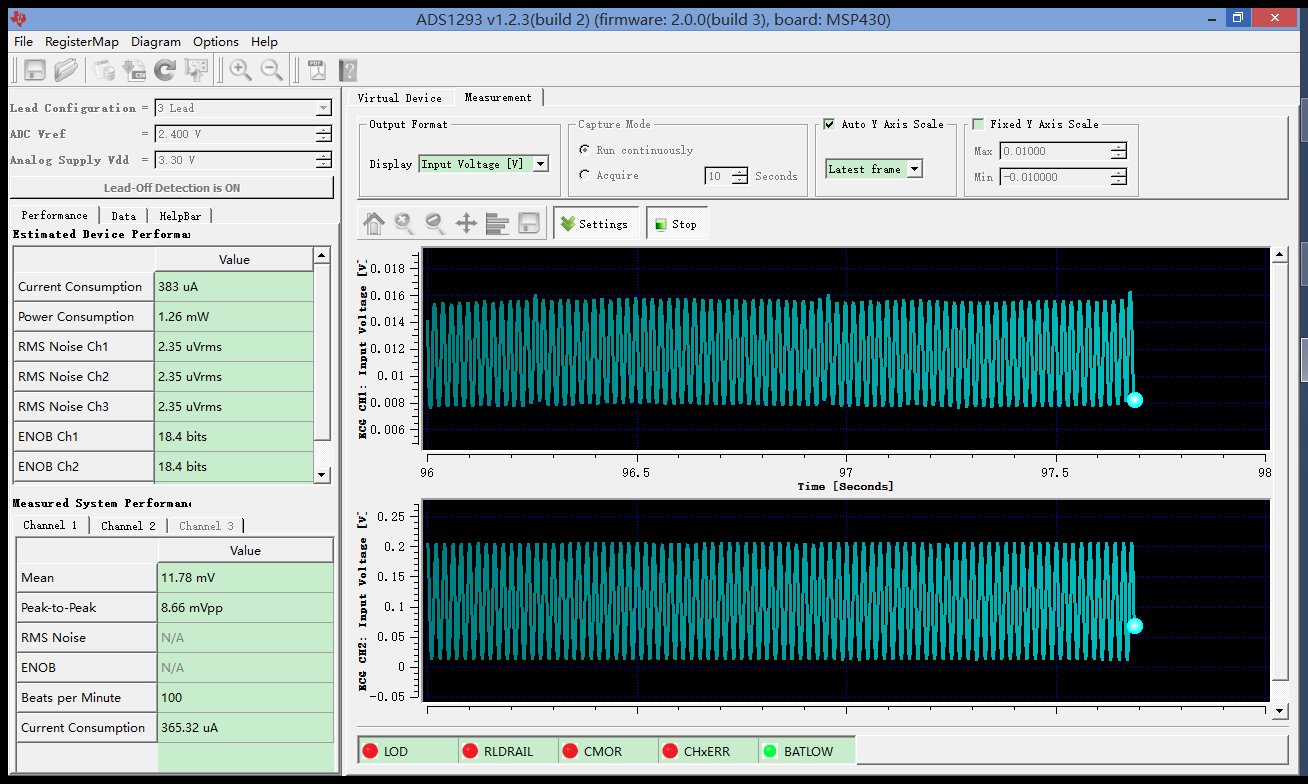Screen dimensions: 1308x784
Task: Click the help question mark icon
Action: [348, 70]
